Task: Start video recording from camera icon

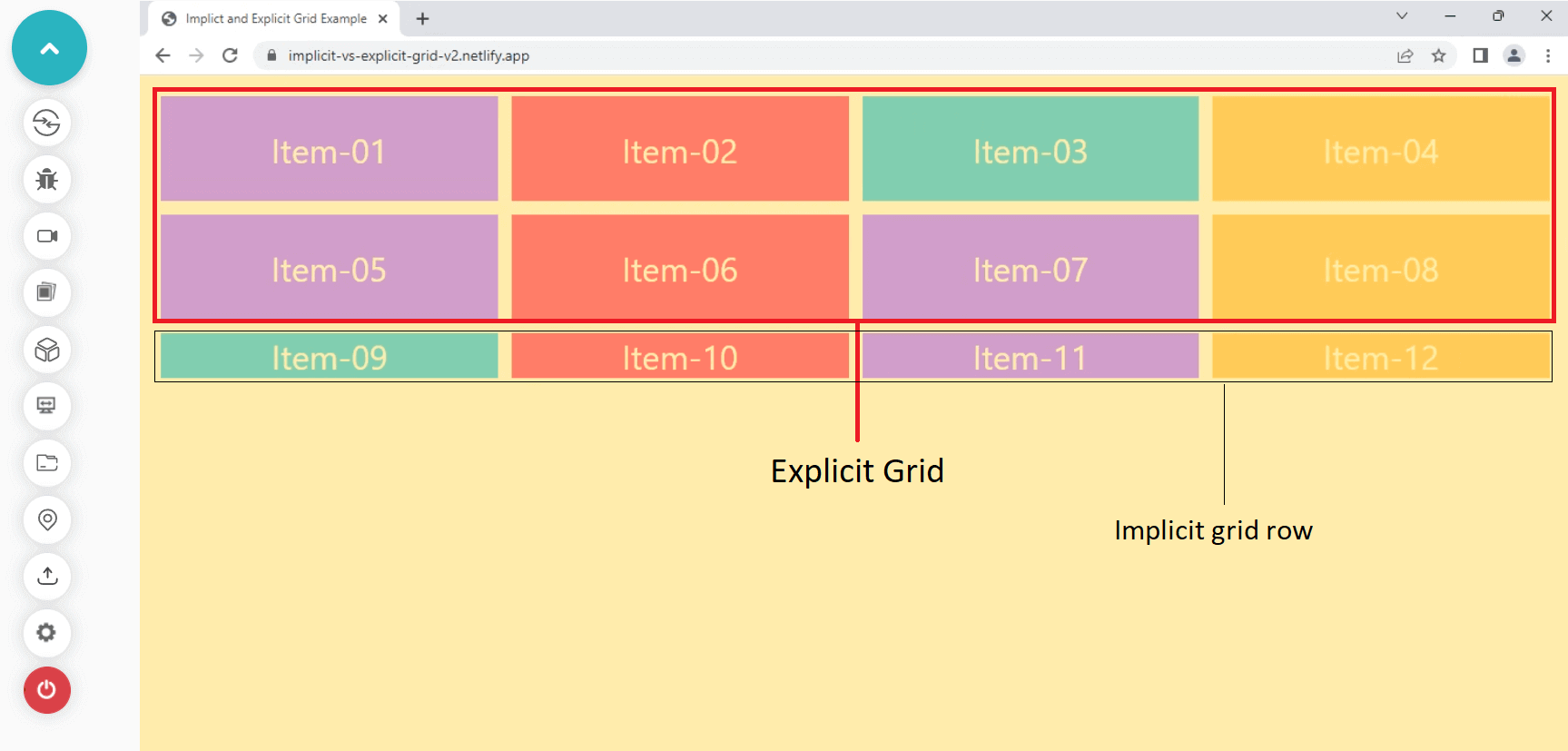Action: point(47,236)
